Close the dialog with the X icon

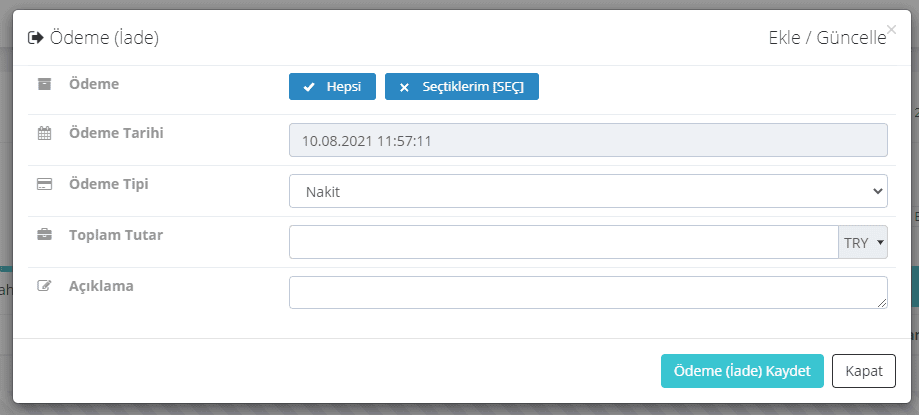(891, 29)
